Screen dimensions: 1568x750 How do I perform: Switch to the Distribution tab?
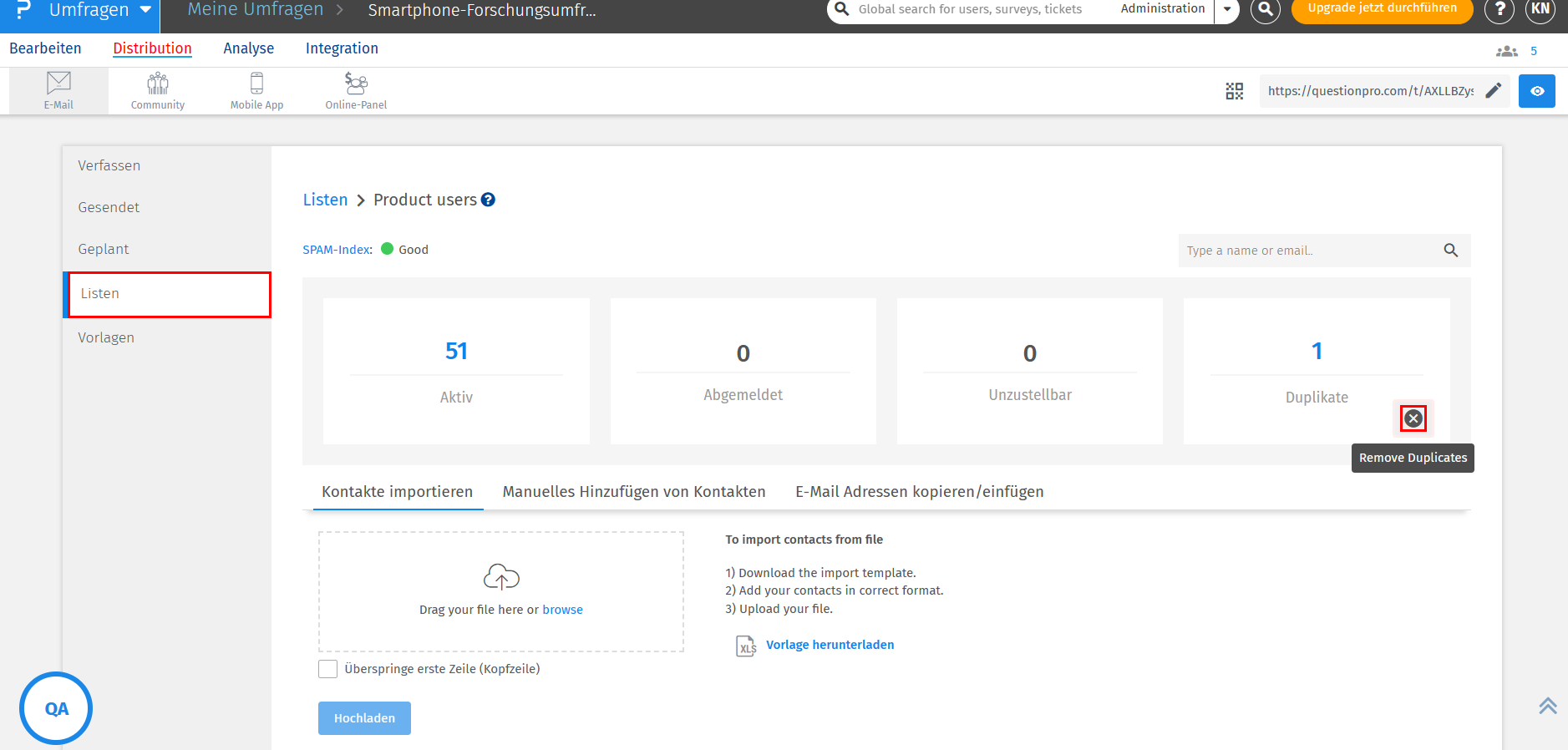[152, 48]
